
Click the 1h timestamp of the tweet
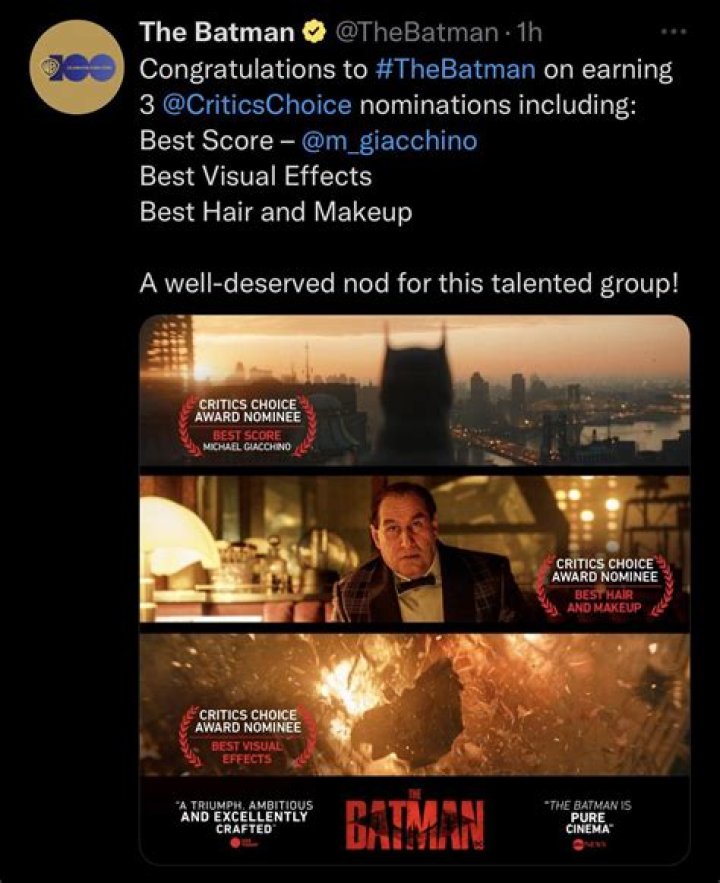[x=528, y=32]
